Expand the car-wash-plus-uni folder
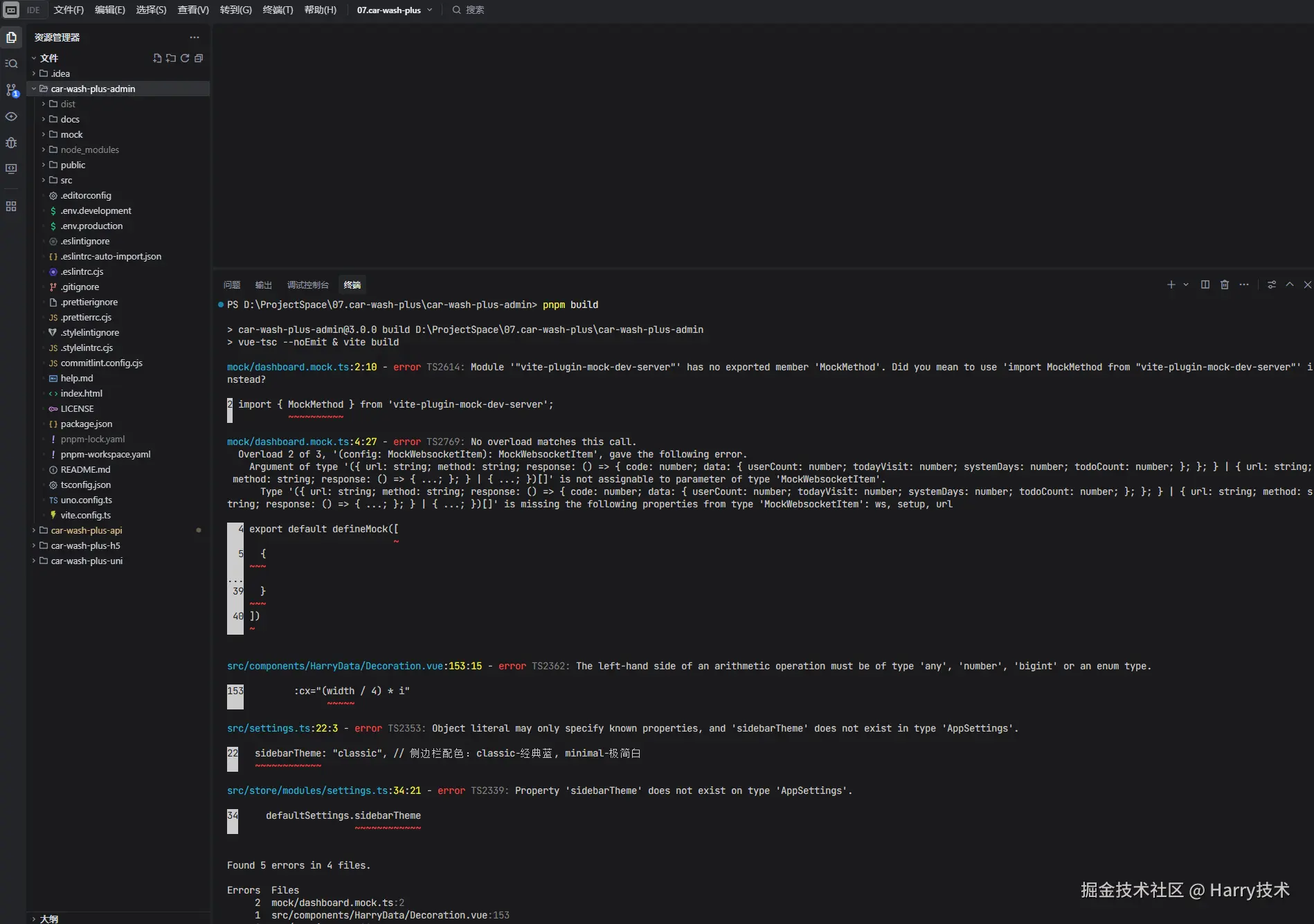Viewport: 1314px width, 924px height. tap(34, 561)
